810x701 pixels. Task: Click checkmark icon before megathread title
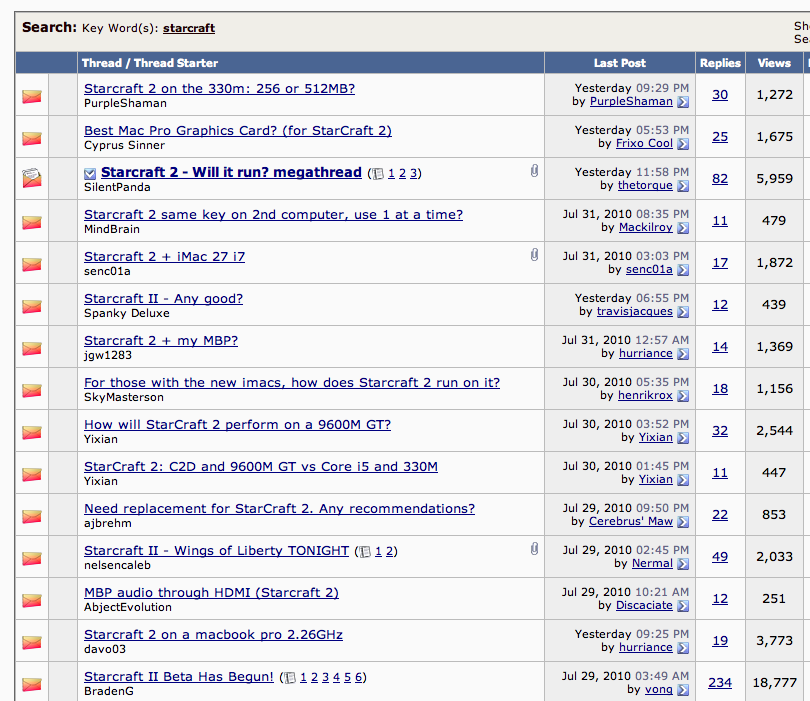coord(90,174)
